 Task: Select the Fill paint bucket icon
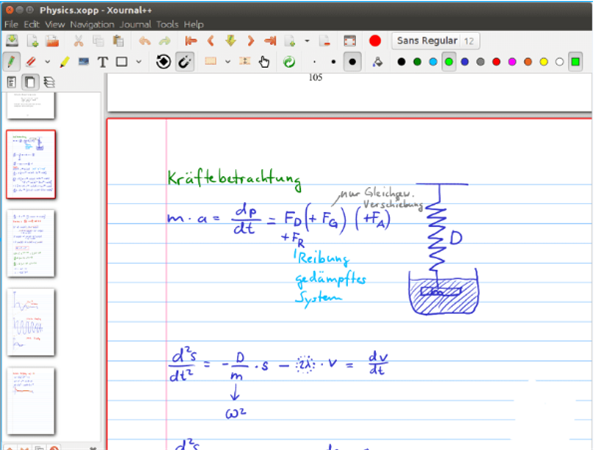click(x=377, y=61)
